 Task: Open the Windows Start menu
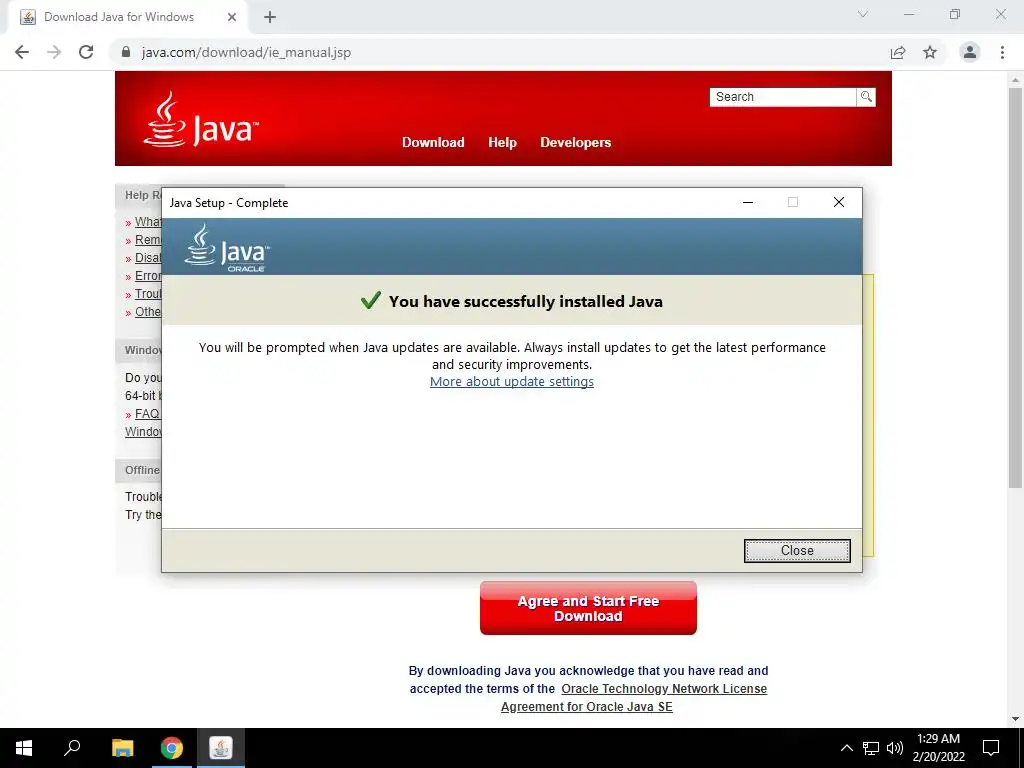[x=24, y=748]
